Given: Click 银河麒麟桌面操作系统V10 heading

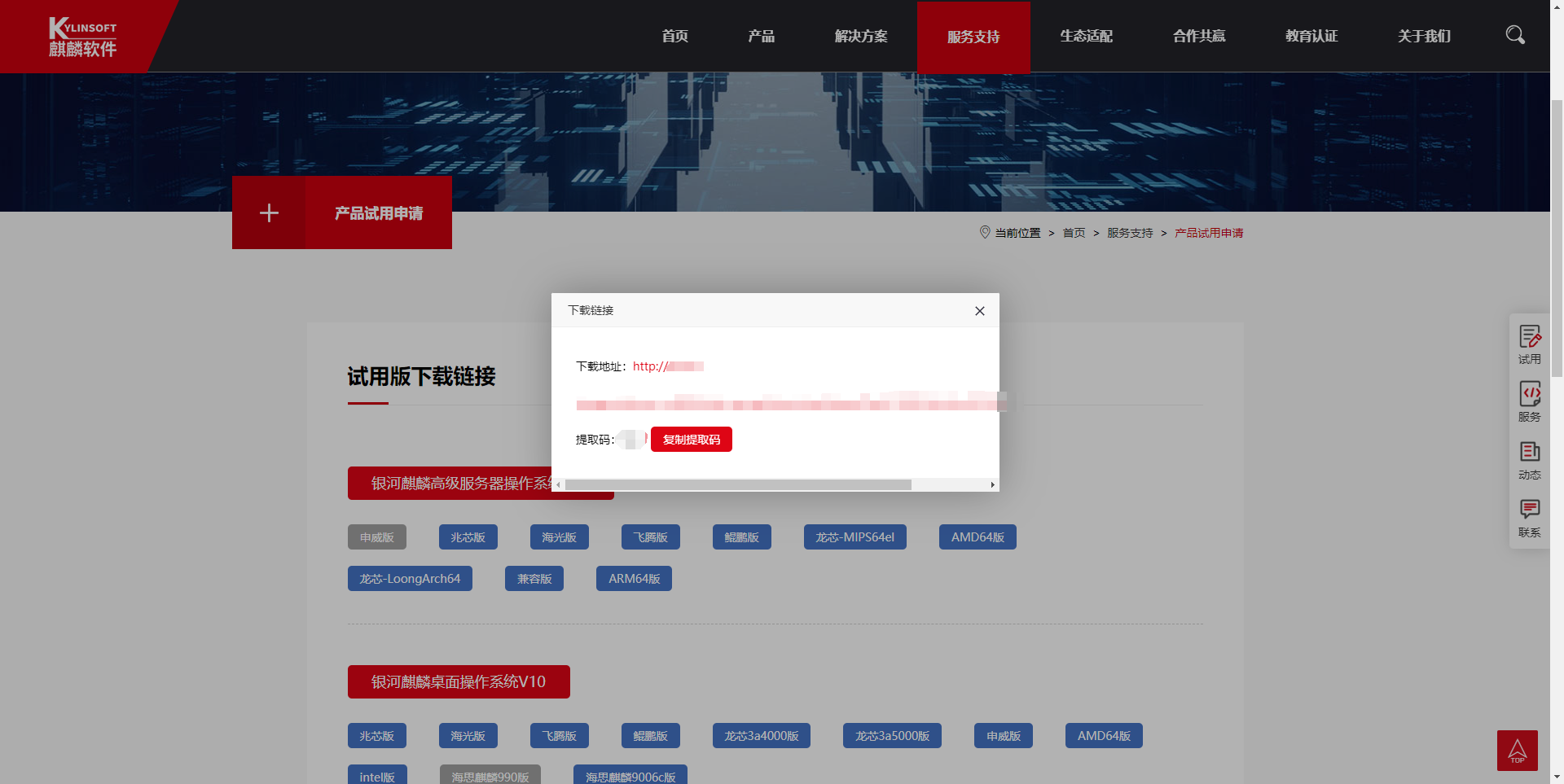Looking at the screenshot, I should coord(459,682).
